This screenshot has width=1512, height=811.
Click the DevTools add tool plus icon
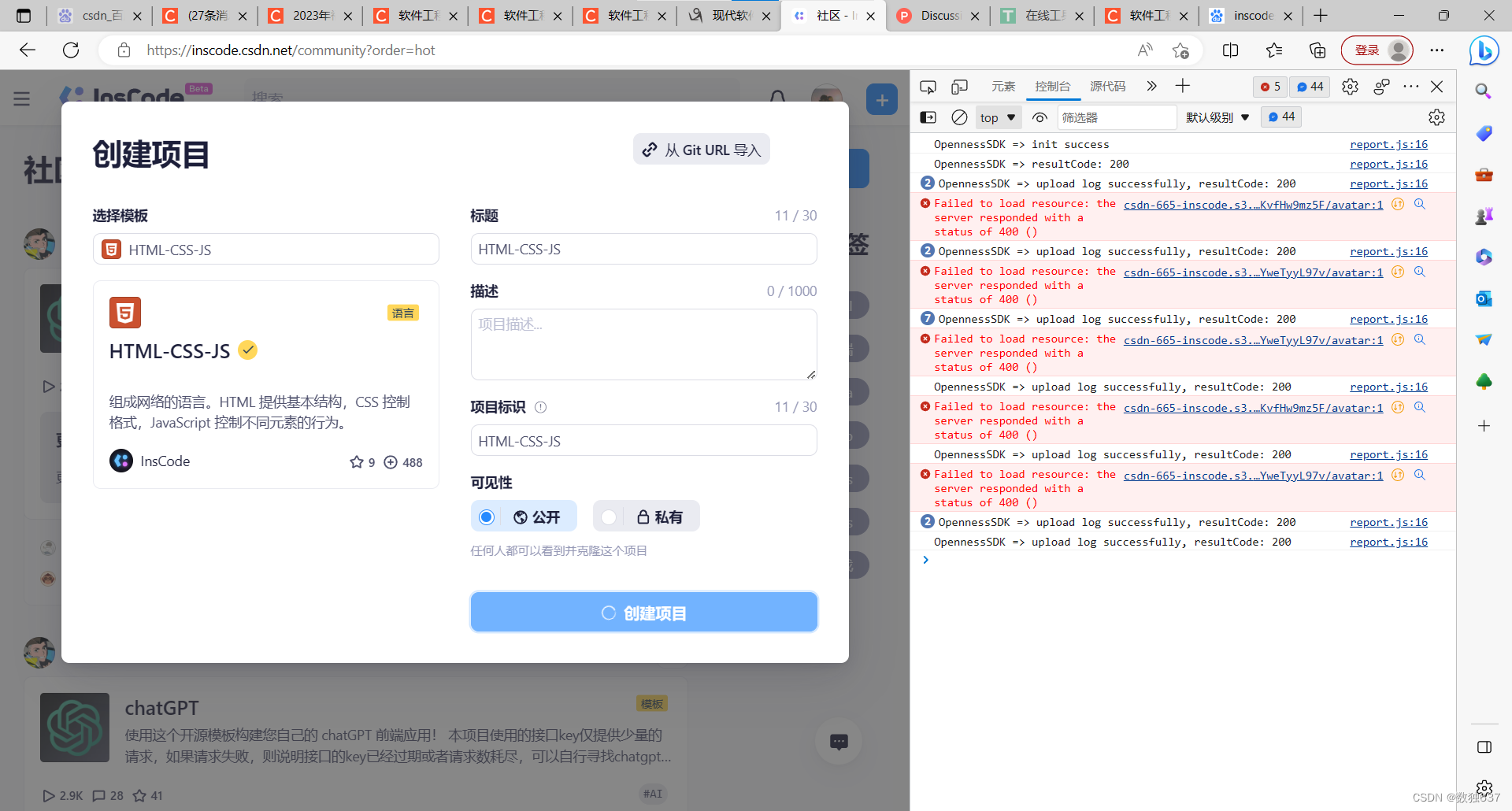[x=1183, y=86]
